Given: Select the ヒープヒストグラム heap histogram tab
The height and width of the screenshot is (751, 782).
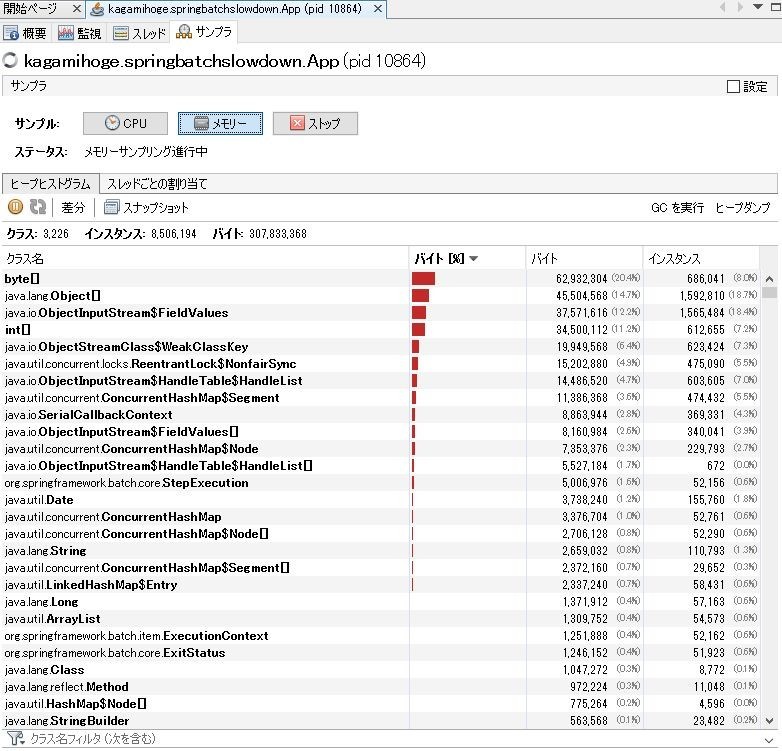Looking at the screenshot, I should click(50, 184).
